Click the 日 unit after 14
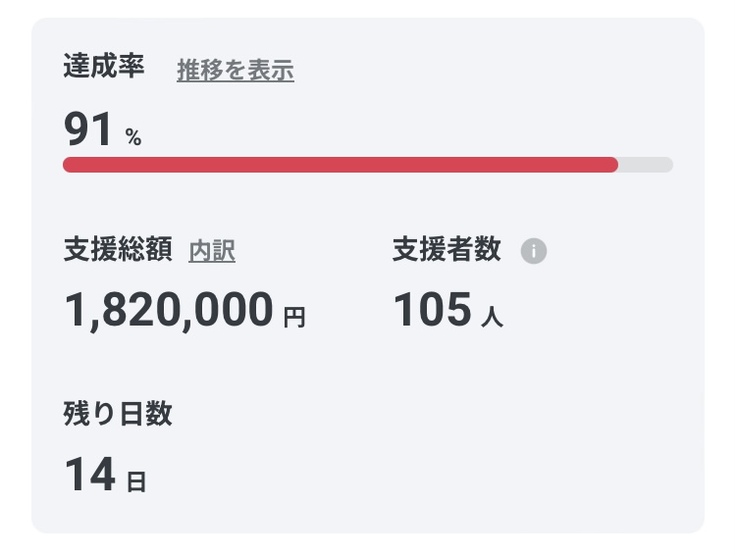Screen dimensions: 736x555 (x=136, y=482)
